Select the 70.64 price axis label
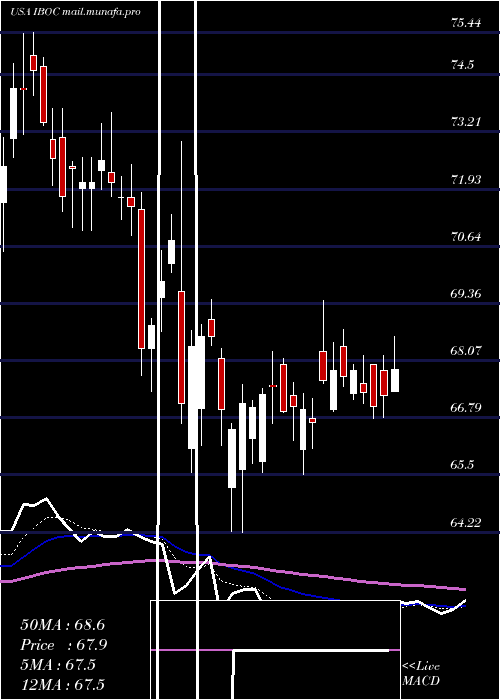 (466, 237)
